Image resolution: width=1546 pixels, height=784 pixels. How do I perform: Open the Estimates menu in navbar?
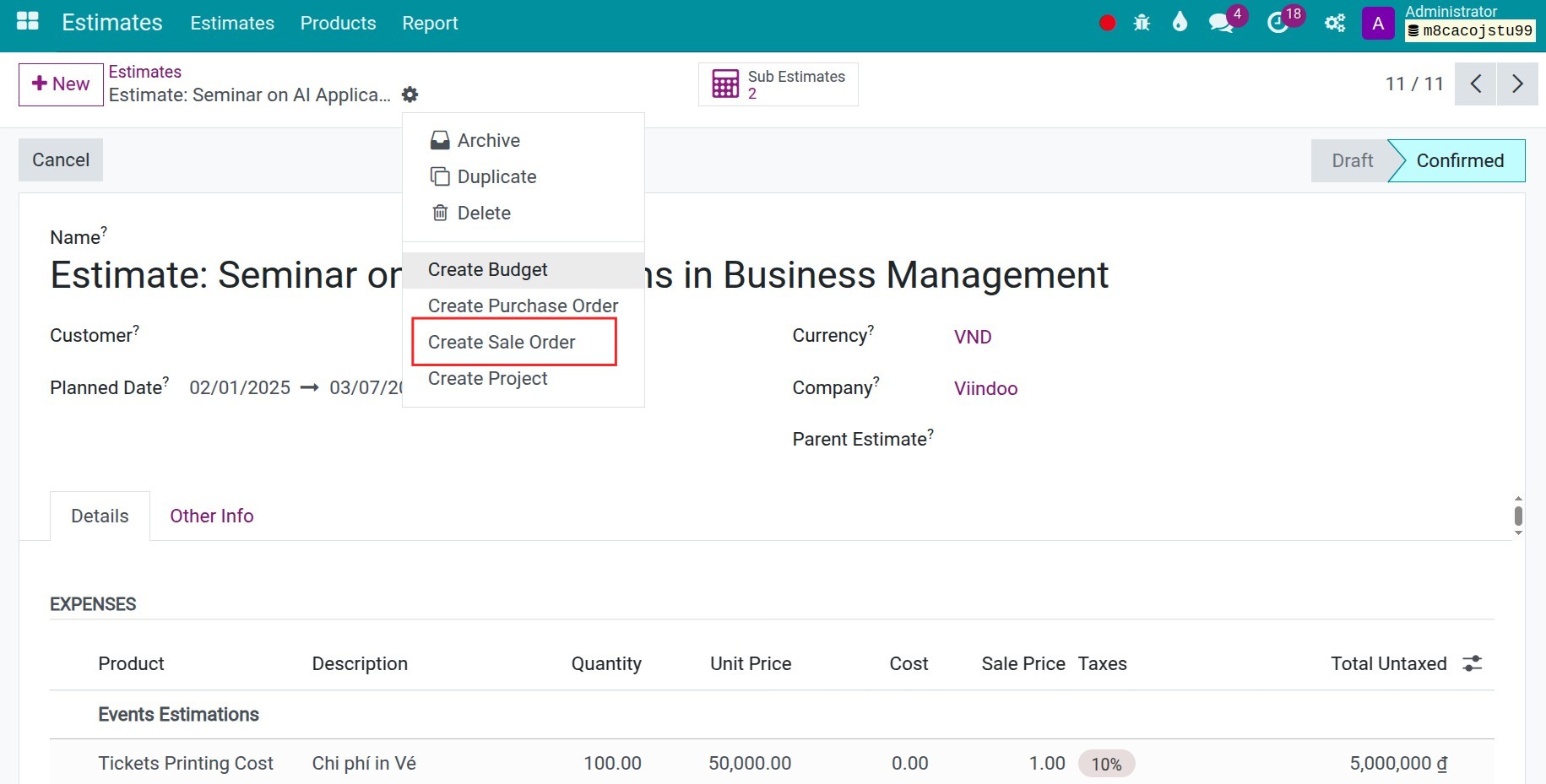coord(232,23)
